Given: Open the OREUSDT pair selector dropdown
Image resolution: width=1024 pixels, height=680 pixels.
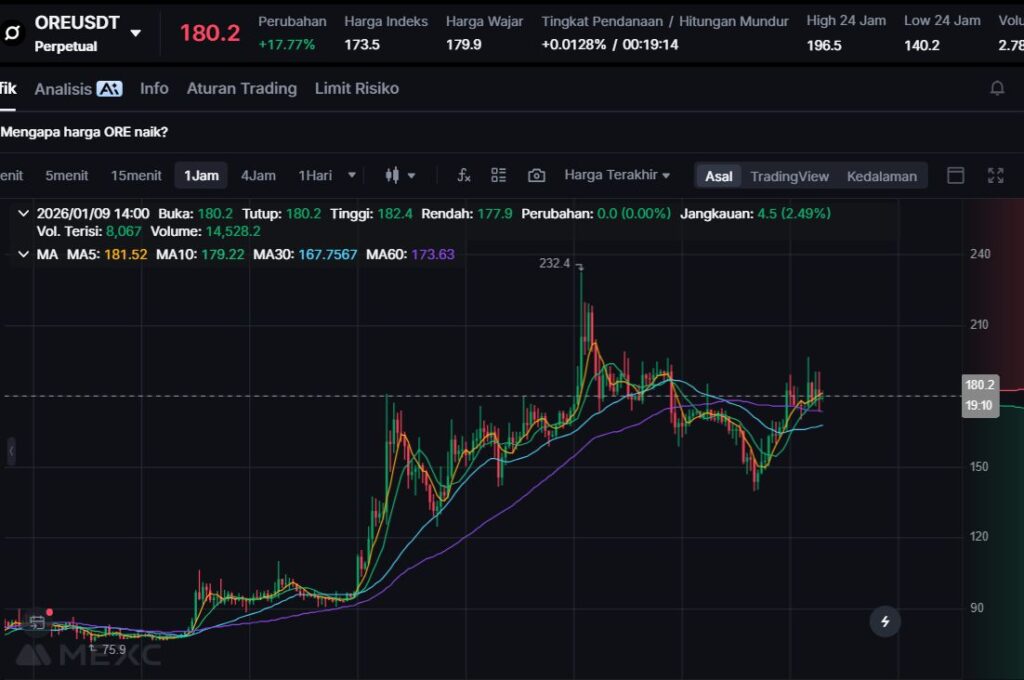Looking at the screenshot, I should tap(136, 32).
